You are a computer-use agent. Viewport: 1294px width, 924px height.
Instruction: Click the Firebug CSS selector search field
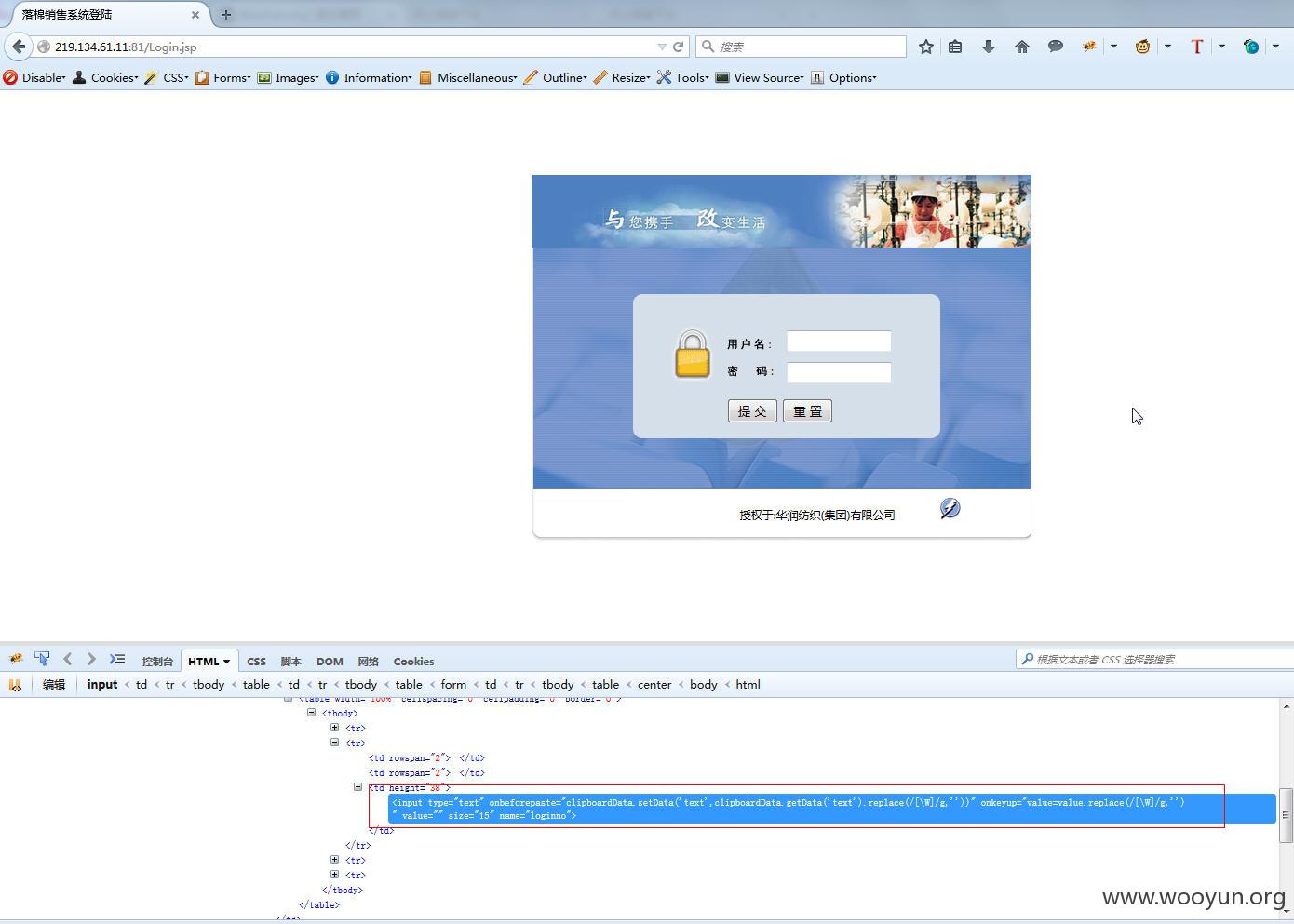pyautogui.click(x=1155, y=659)
